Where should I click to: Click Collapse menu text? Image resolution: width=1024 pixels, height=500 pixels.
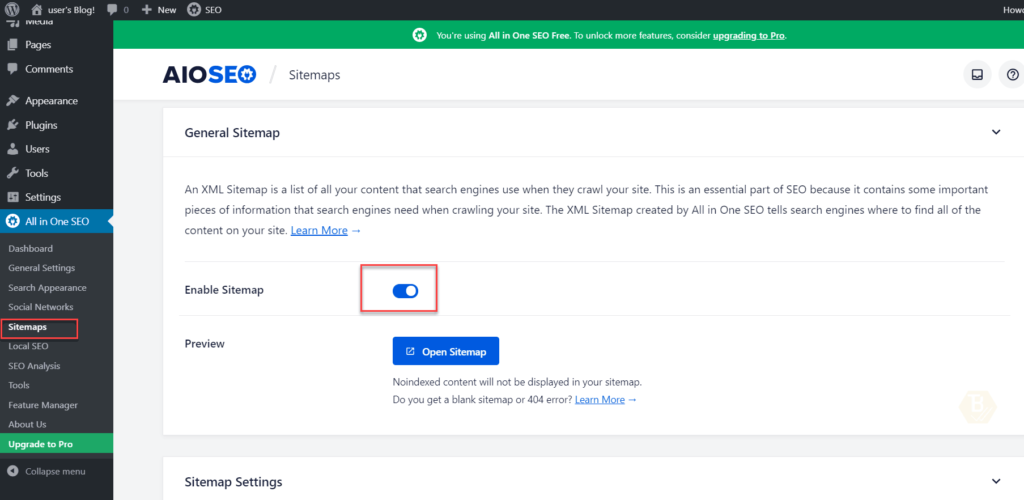pyautogui.click(x=55, y=471)
